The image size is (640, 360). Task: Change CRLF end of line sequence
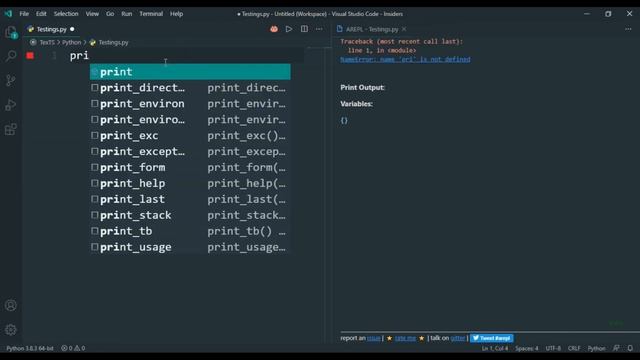[574, 348]
